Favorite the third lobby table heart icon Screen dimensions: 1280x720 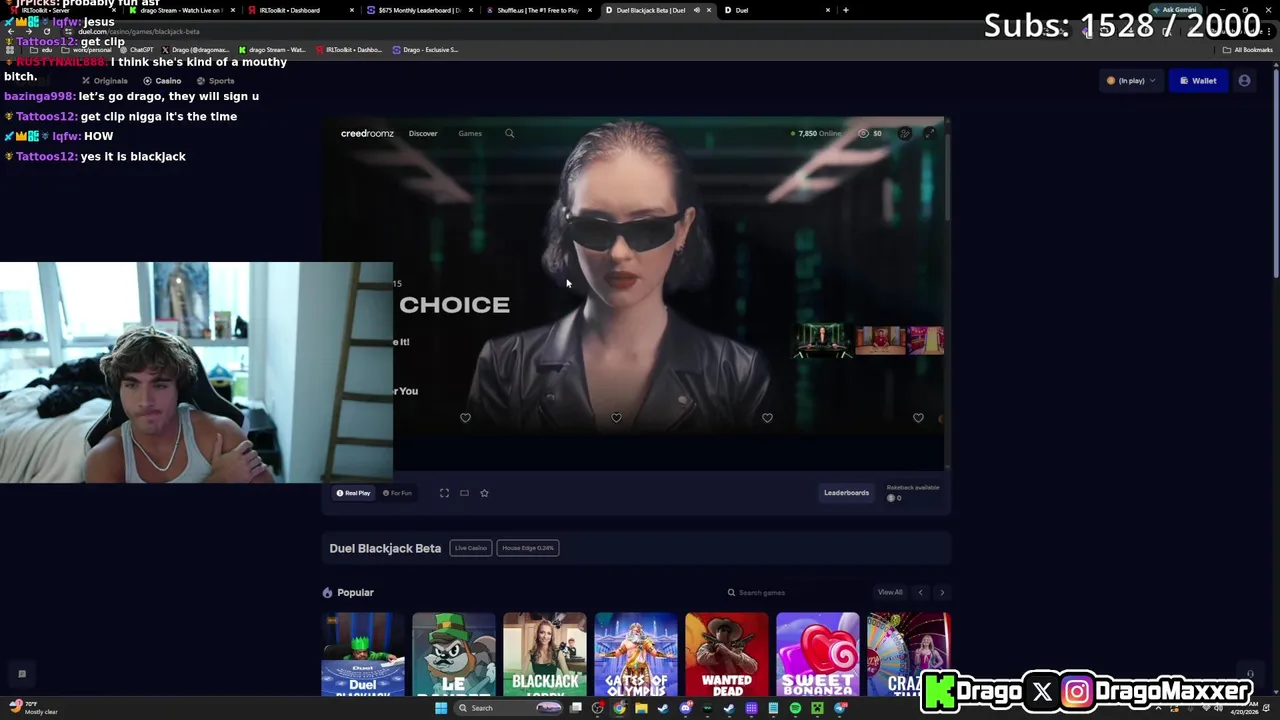coord(767,418)
